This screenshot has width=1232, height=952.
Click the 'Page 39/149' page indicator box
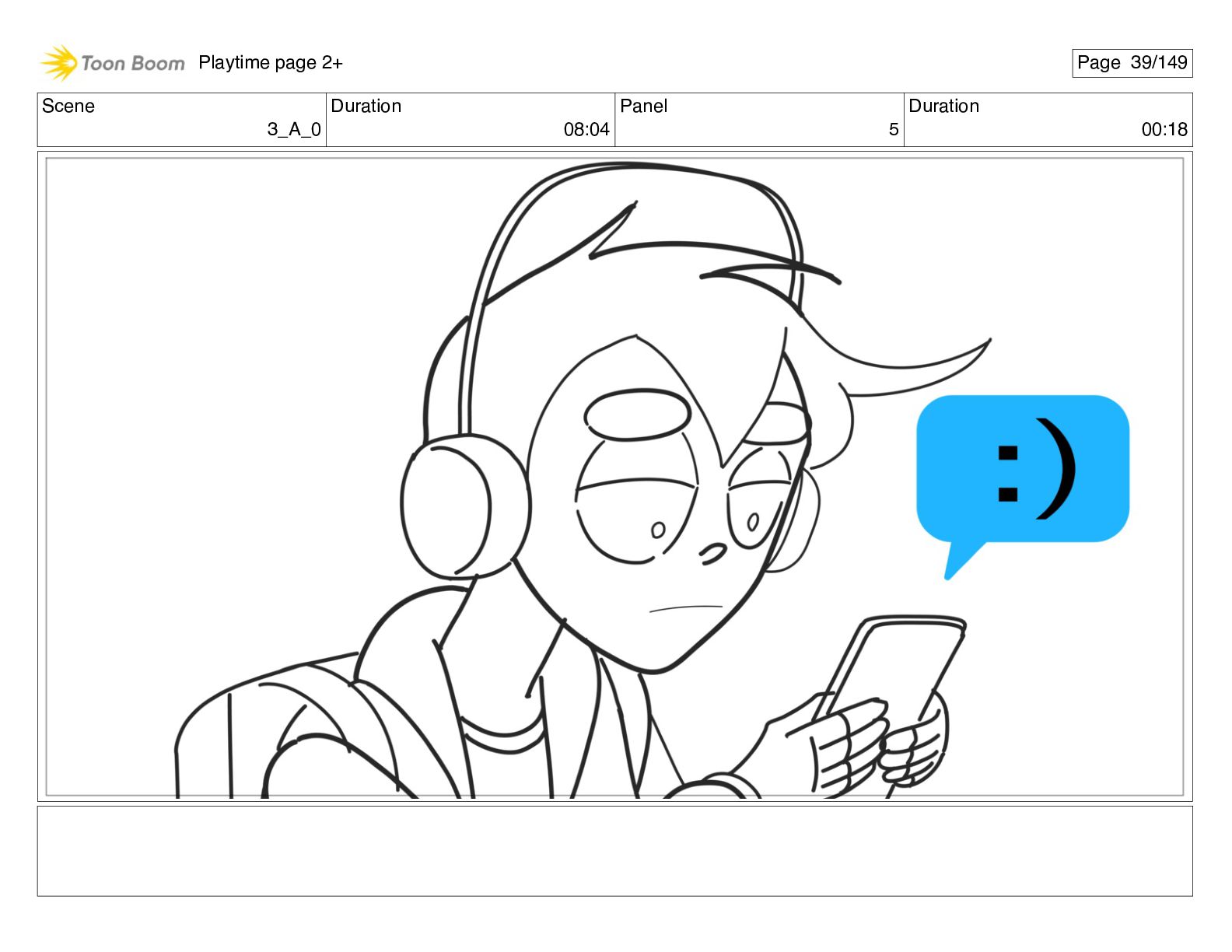point(1132,63)
